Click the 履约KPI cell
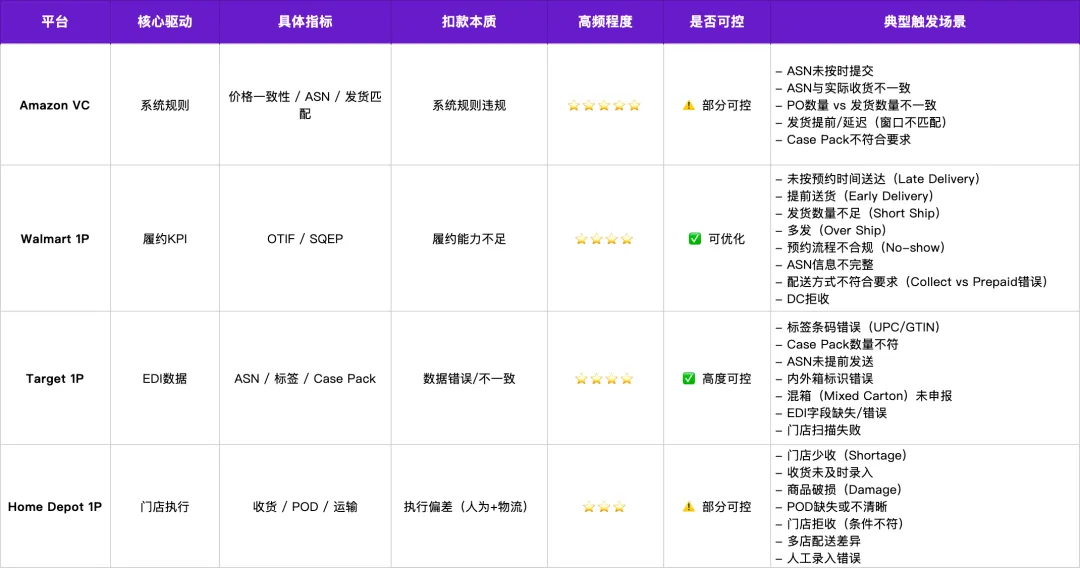Screen dimensions: 1080x568 165,239
